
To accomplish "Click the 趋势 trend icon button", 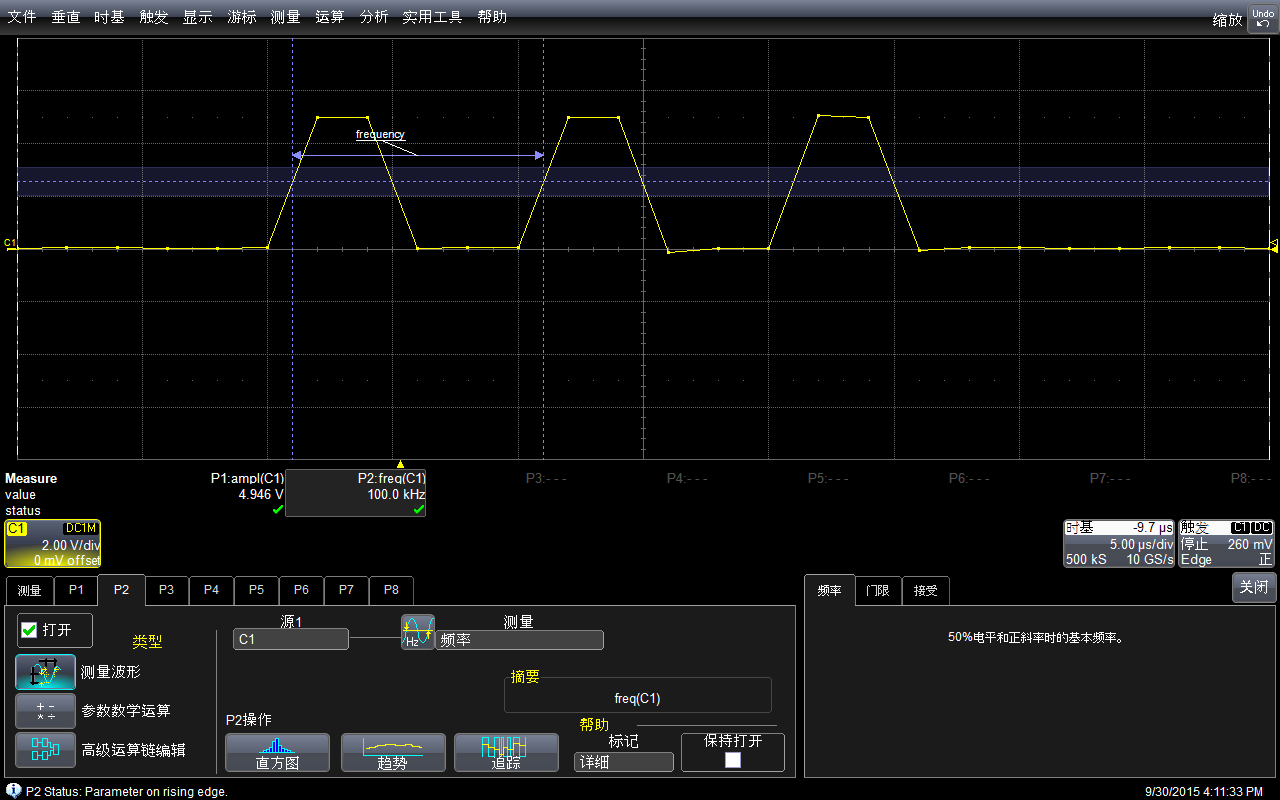I will tap(393, 753).
